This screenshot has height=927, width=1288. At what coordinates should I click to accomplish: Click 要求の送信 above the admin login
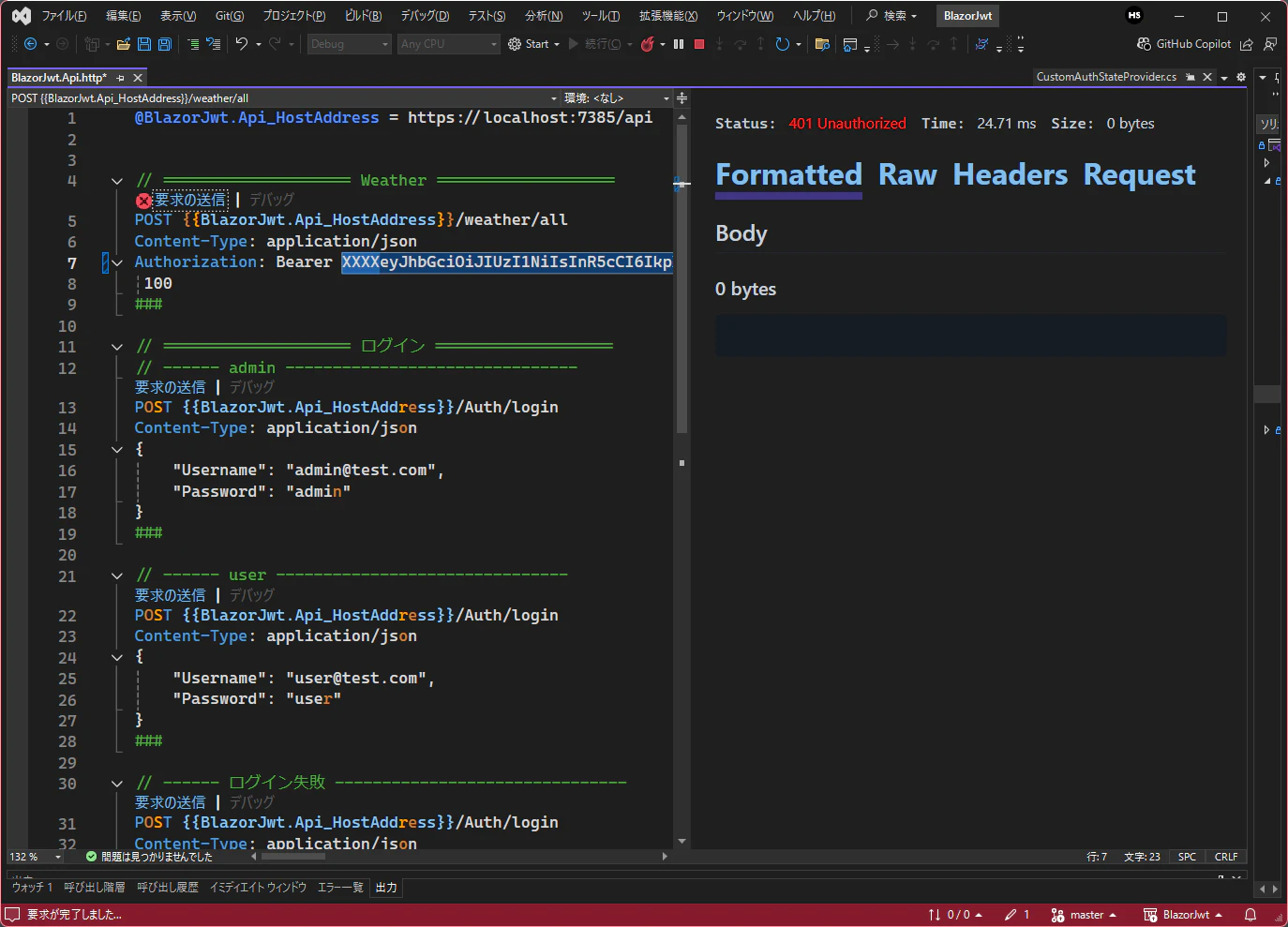(x=170, y=387)
